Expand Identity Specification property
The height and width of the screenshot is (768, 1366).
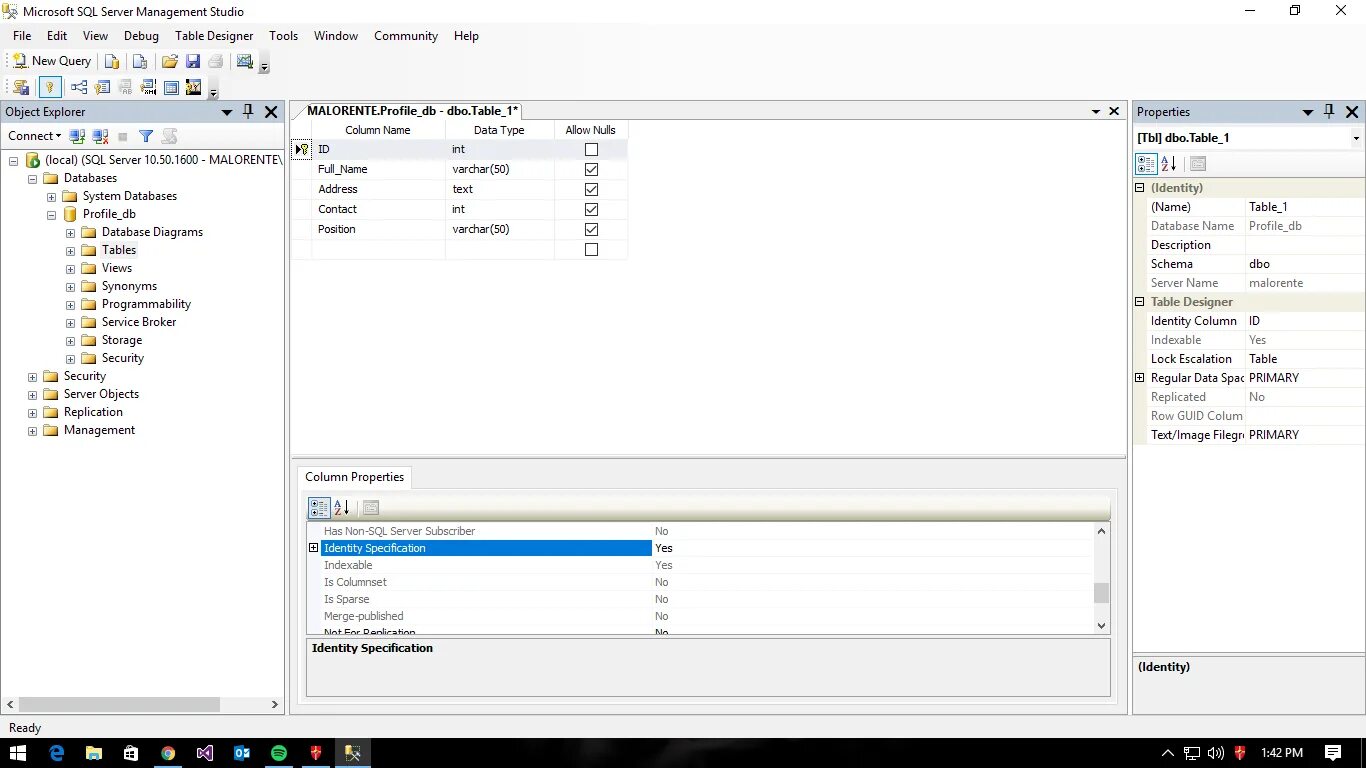point(313,548)
